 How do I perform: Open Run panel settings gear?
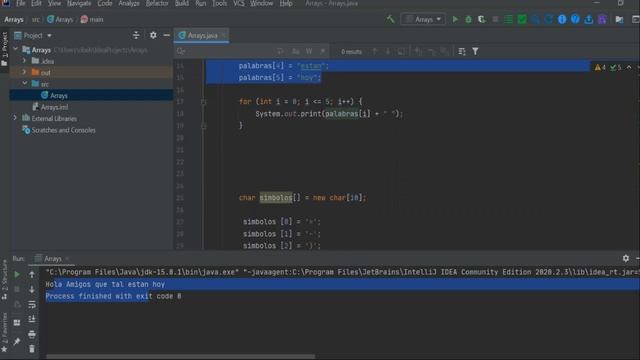tap(626, 258)
